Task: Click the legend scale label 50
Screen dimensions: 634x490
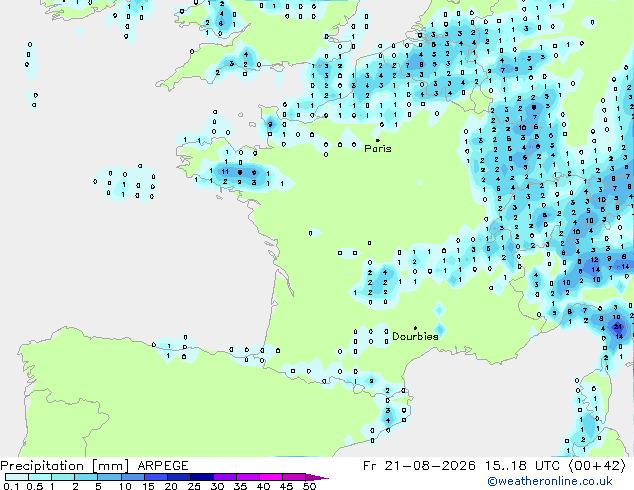Action: (x=310, y=486)
